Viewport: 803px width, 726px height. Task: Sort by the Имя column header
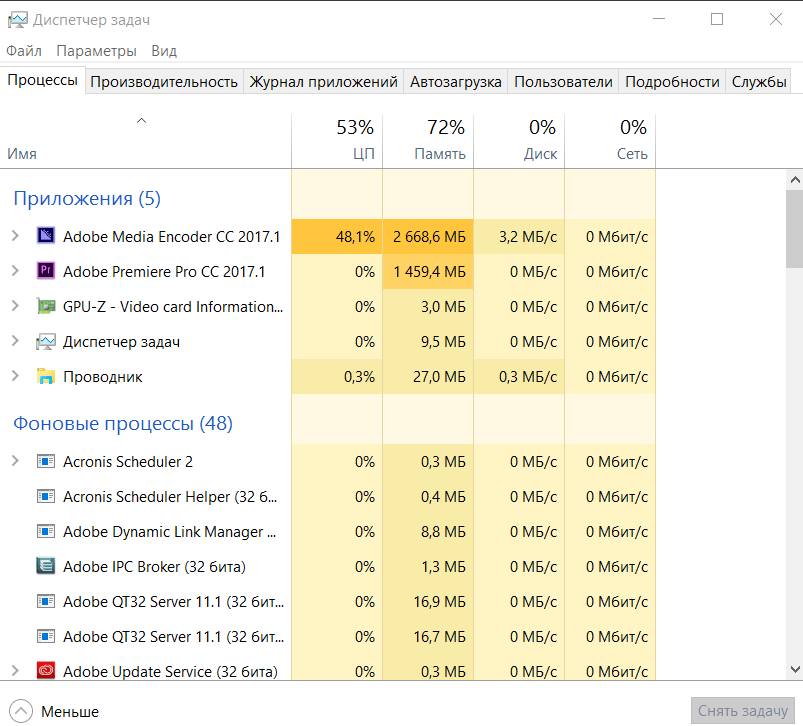coord(145,141)
